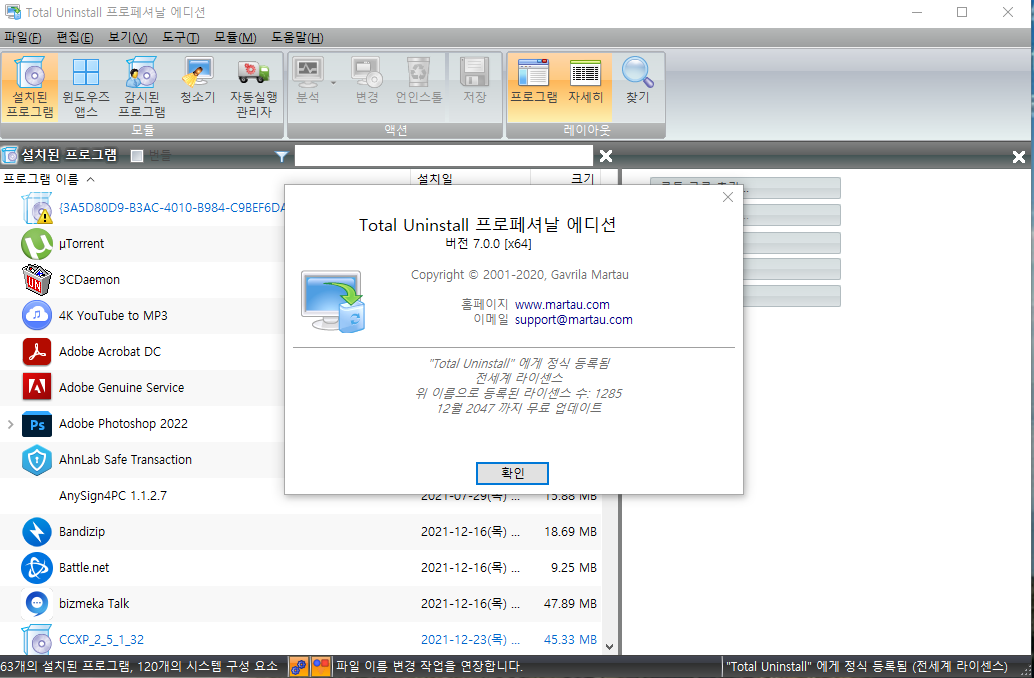This screenshot has height=678, width=1034.
Task: Select the AnySign4PC 1.1.2.7 row
Action: 301,496
